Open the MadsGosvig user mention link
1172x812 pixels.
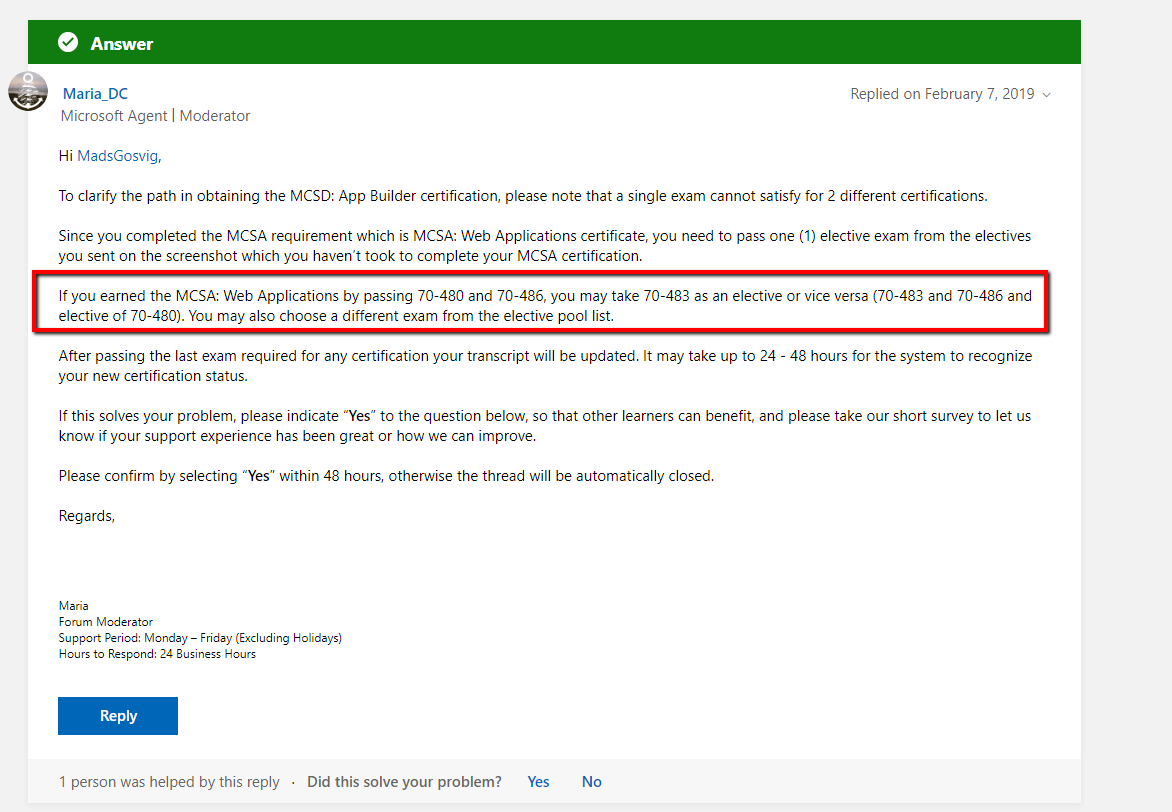(x=117, y=156)
